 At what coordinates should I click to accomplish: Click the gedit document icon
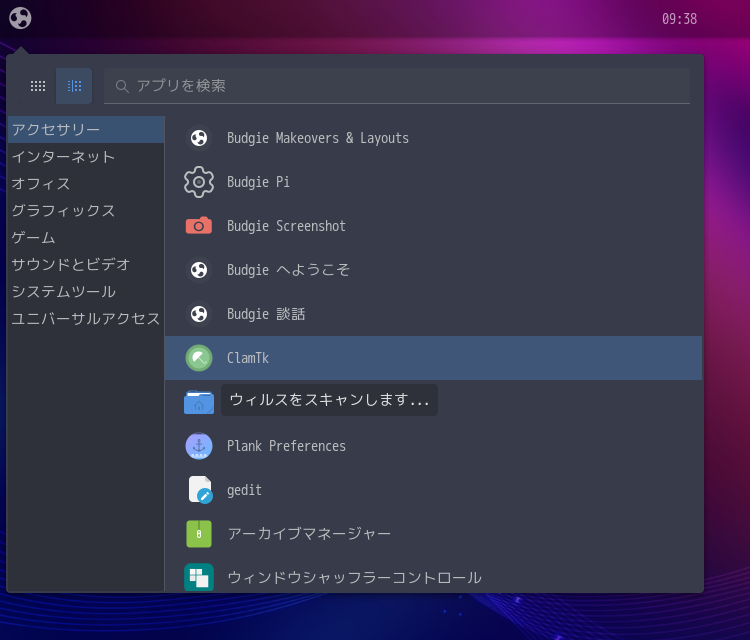click(x=200, y=490)
